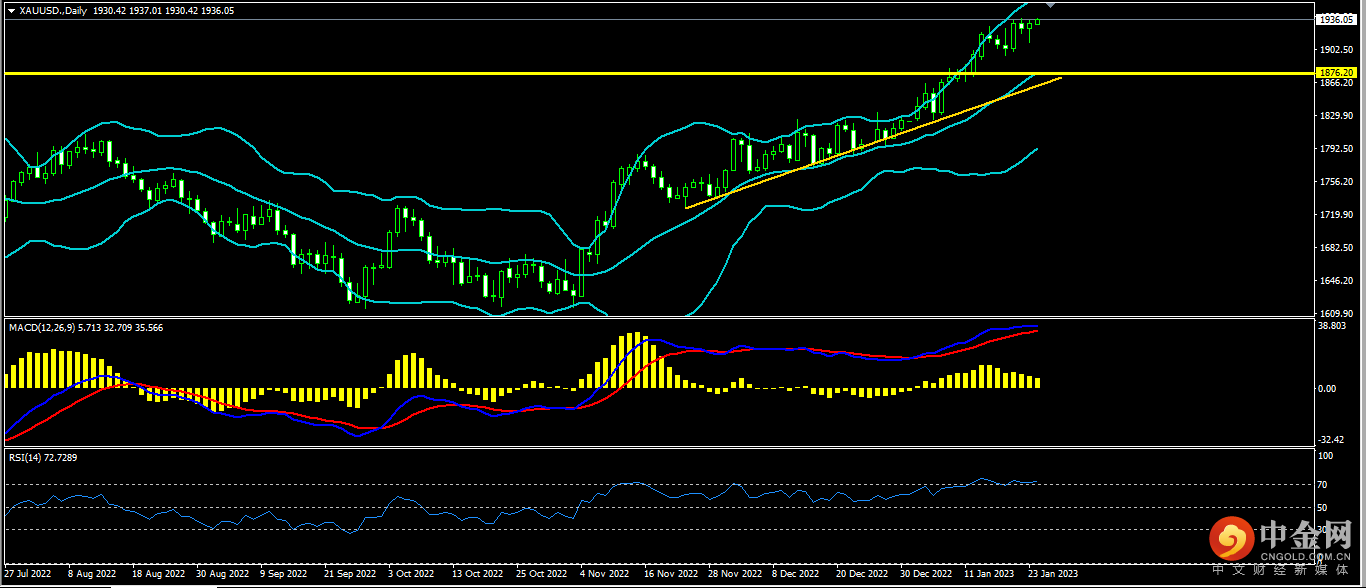This screenshot has height=588, width=1366.
Task: Click the RSI scale level 70
Action: [1321, 485]
